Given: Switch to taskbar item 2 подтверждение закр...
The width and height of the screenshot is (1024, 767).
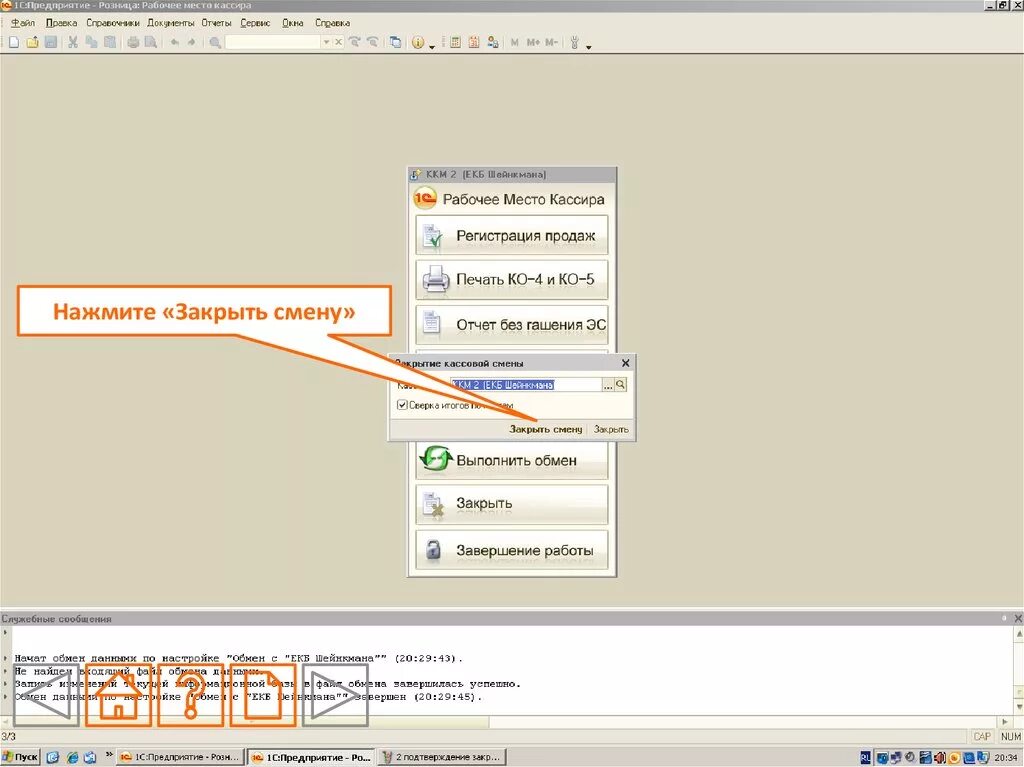Looking at the screenshot, I should (x=442, y=757).
